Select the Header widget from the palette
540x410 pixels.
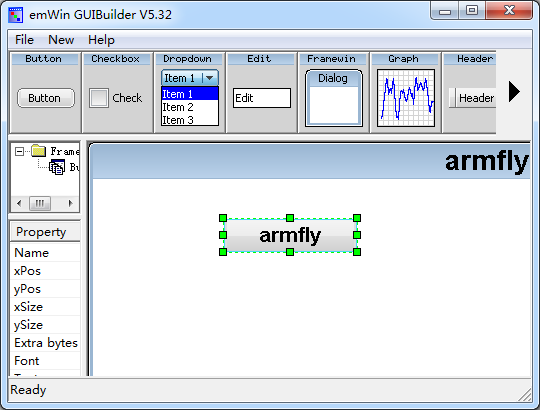469,93
